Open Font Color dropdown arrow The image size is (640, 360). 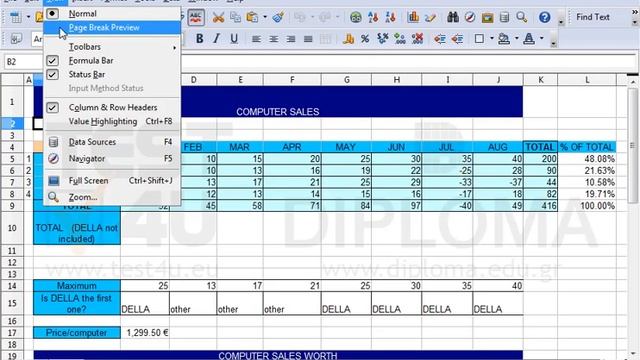[x=542, y=39]
